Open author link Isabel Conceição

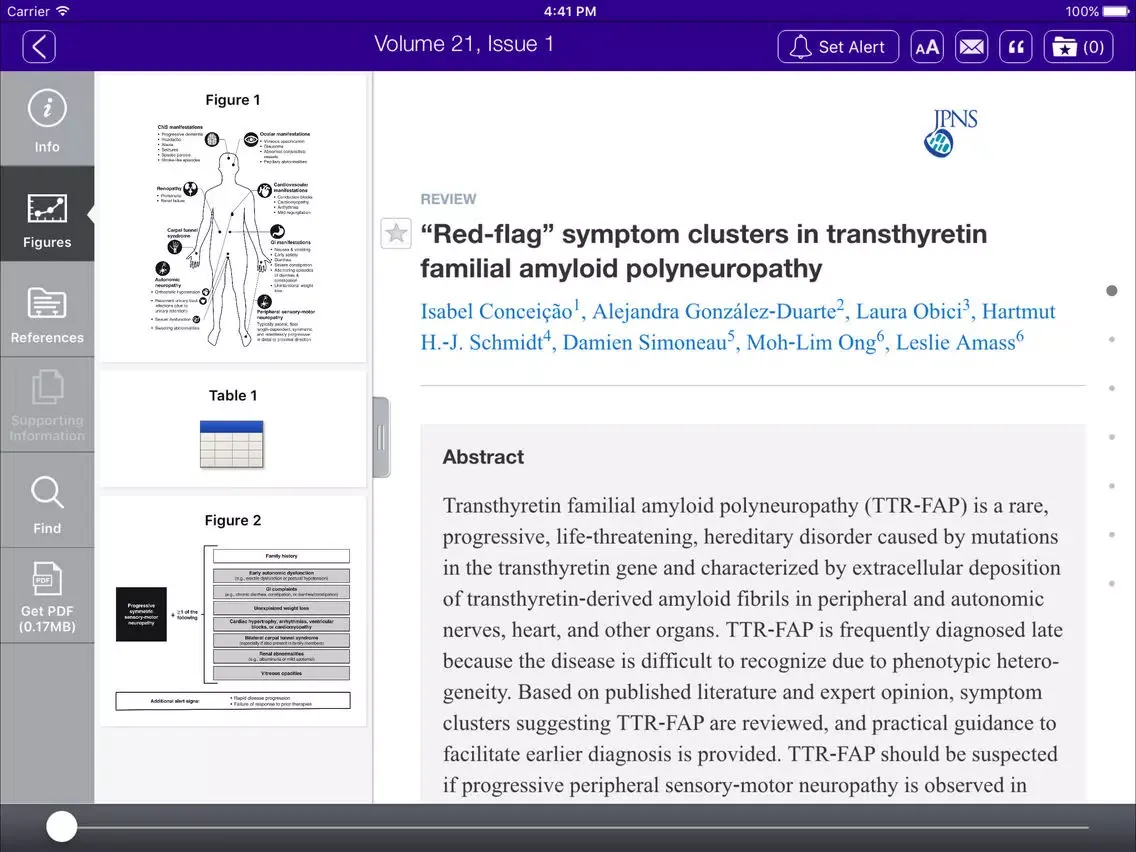coord(497,311)
